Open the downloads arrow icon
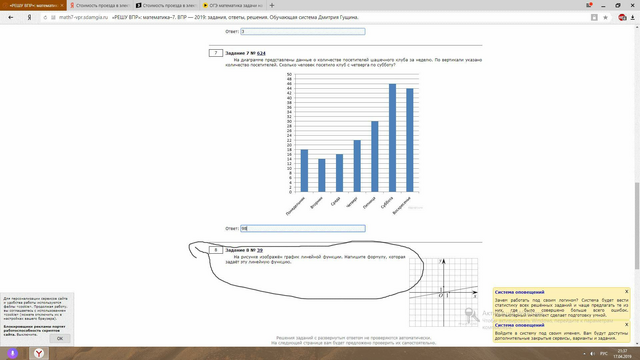The width and height of the screenshot is (640, 360). 633,18
